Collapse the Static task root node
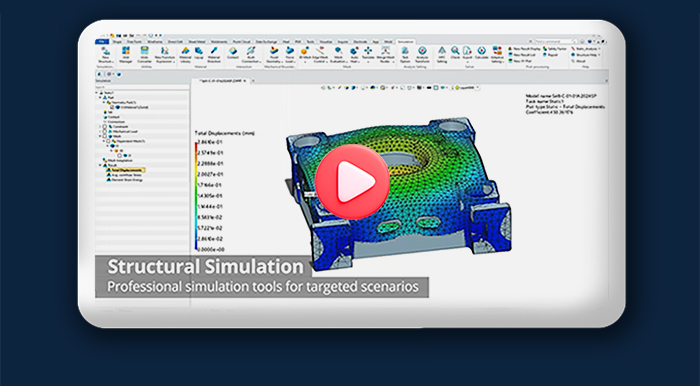 tap(97, 92)
